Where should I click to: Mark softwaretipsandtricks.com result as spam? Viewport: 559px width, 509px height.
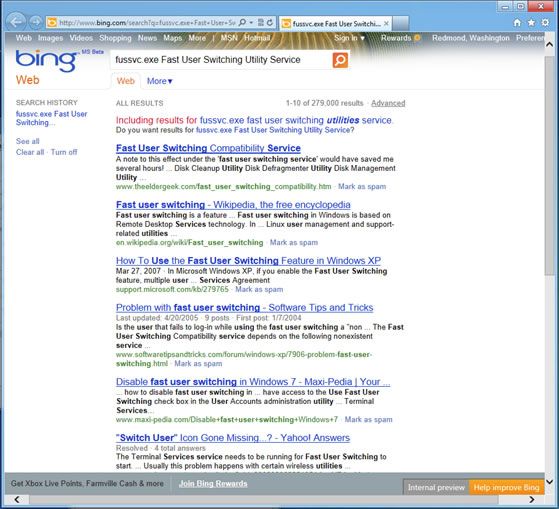[198, 364]
